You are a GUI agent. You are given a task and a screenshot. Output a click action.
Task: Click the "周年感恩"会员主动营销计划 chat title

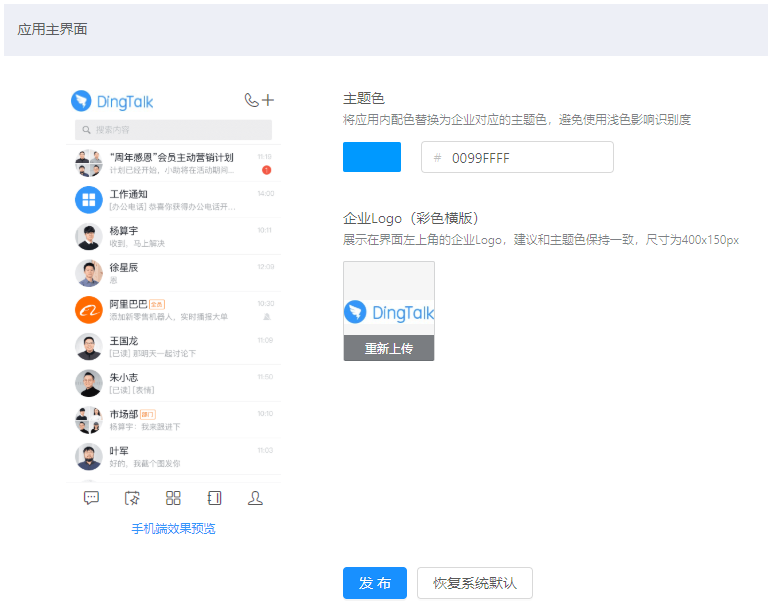pyautogui.click(x=171, y=157)
